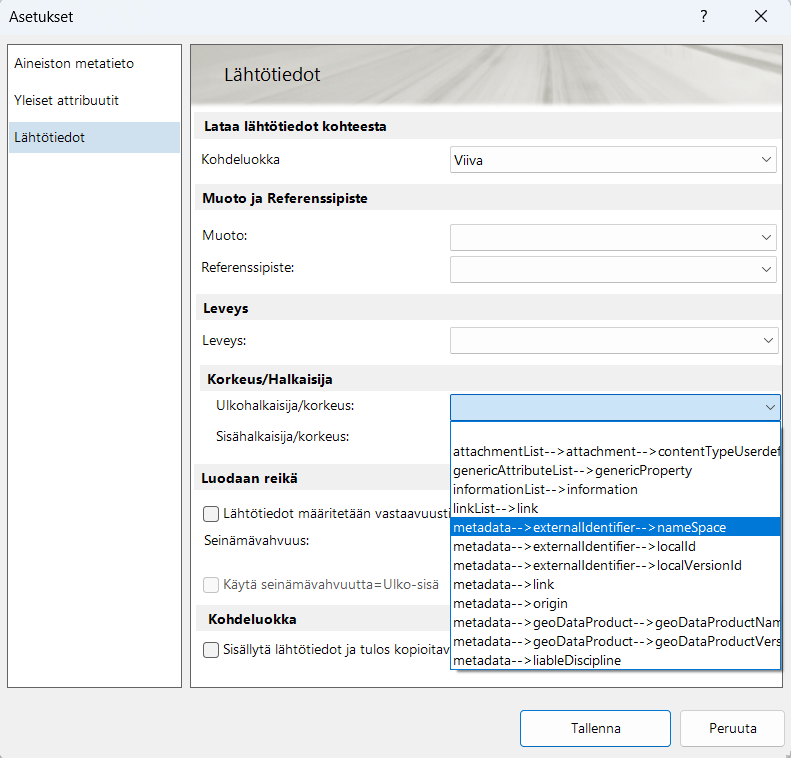This screenshot has height=758, width=791.
Task: Enable Lähtötiedot määritetään vastaavuustaulukossa checkbox
Action: [x=211, y=514]
